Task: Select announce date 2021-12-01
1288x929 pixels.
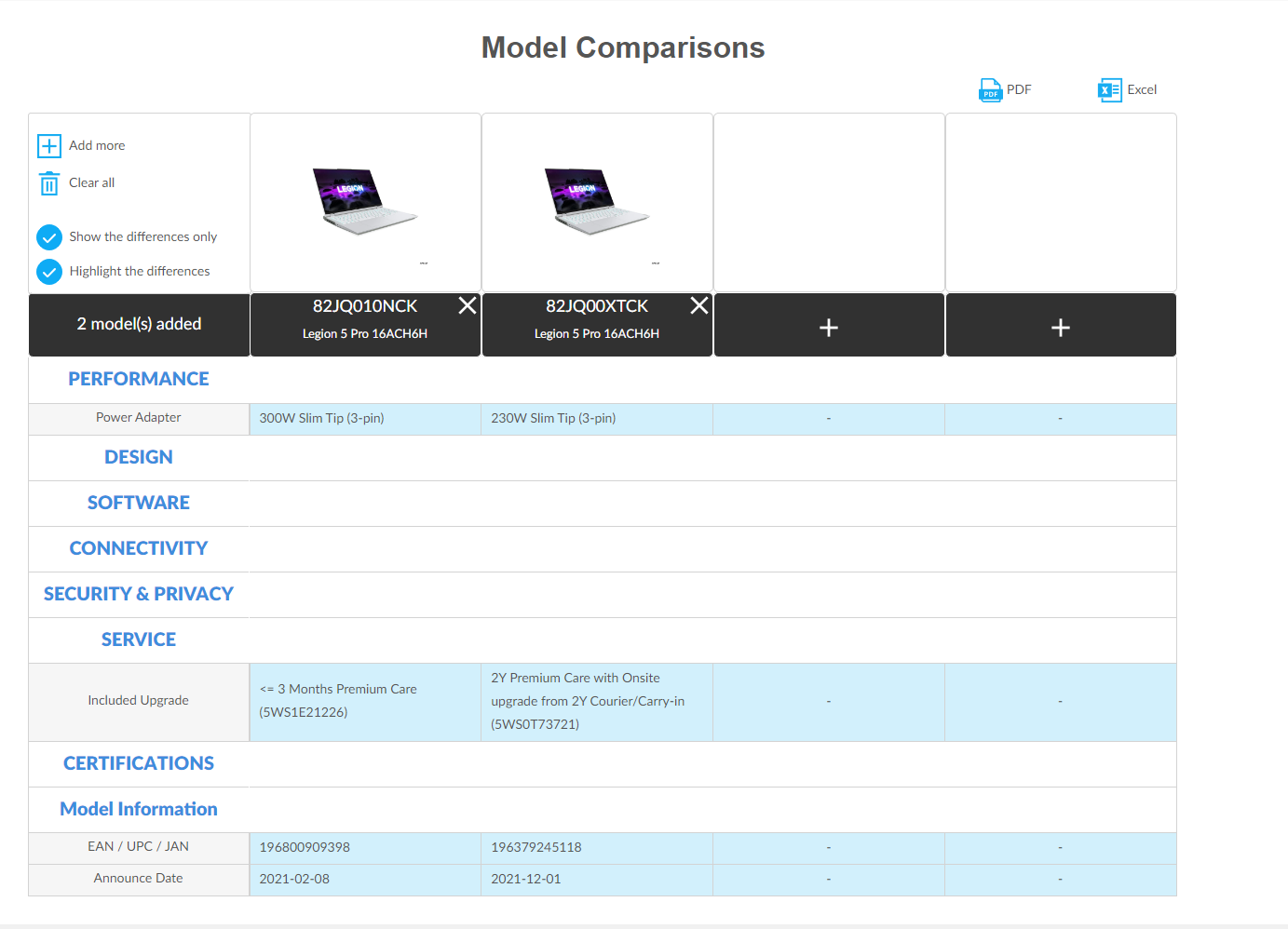Action: [x=526, y=880]
